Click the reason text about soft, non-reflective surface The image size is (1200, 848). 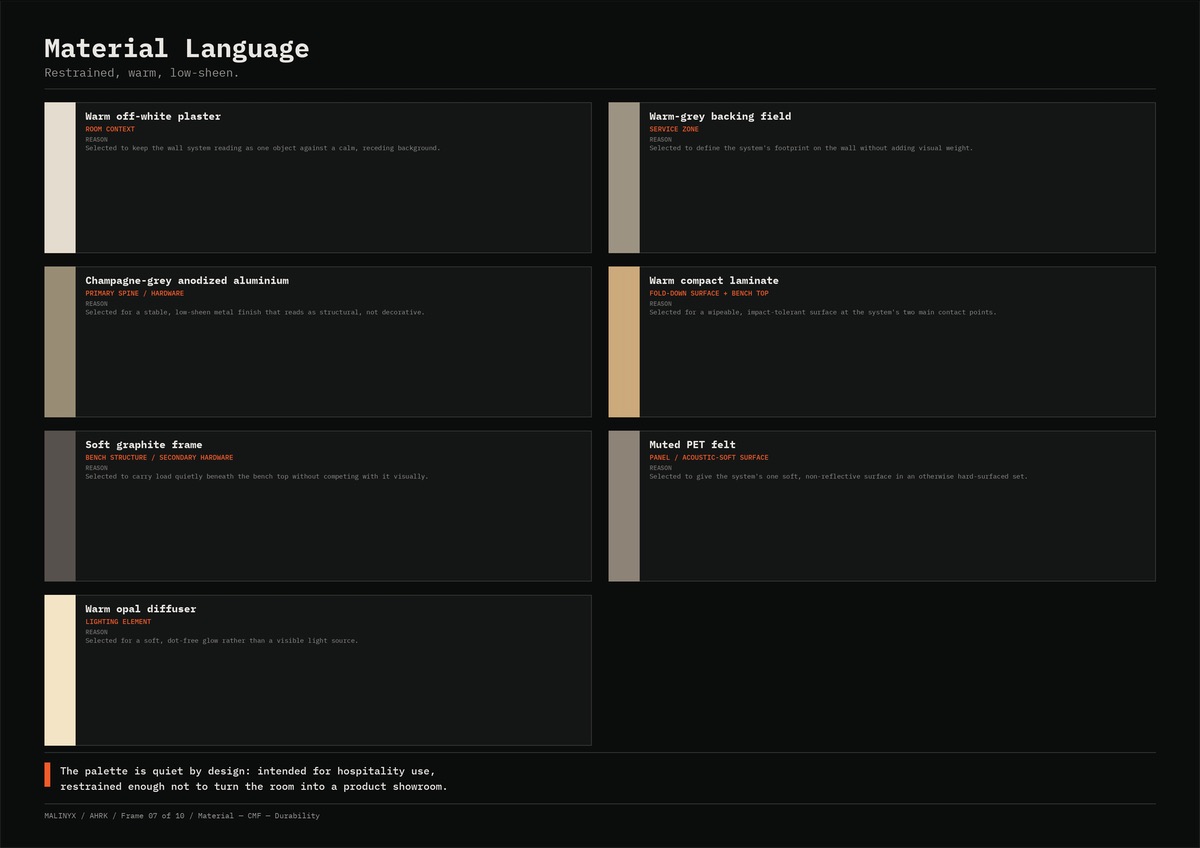pos(839,476)
